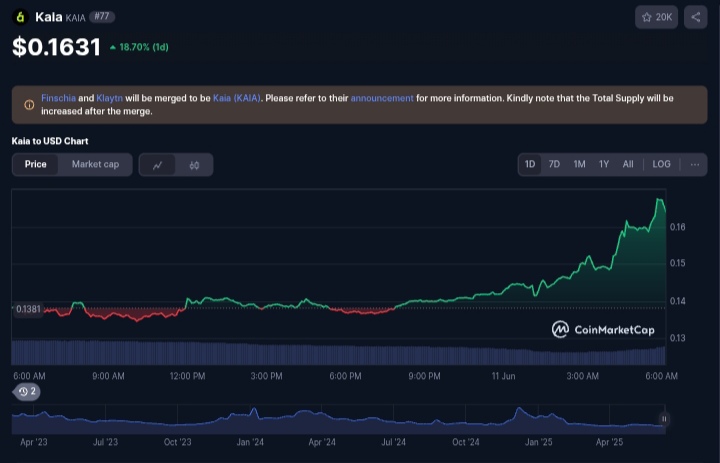Switch to candlestick chart view icon

194,165
